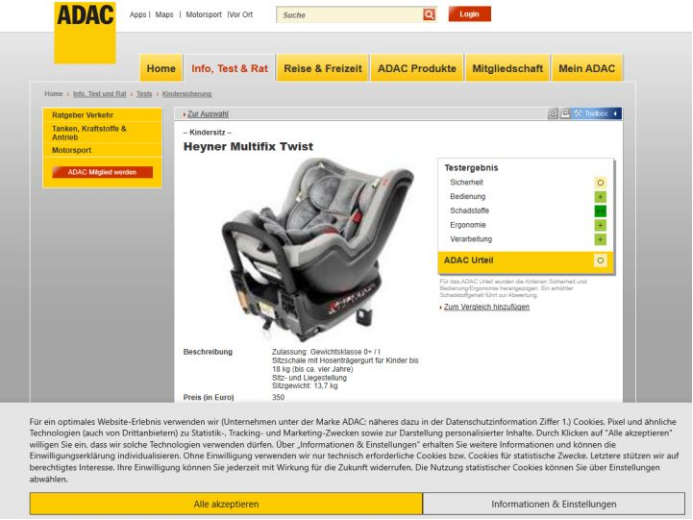The height and width of the screenshot is (520, 693).
Task: Click the ADAC logo
Action: (85, 33)
